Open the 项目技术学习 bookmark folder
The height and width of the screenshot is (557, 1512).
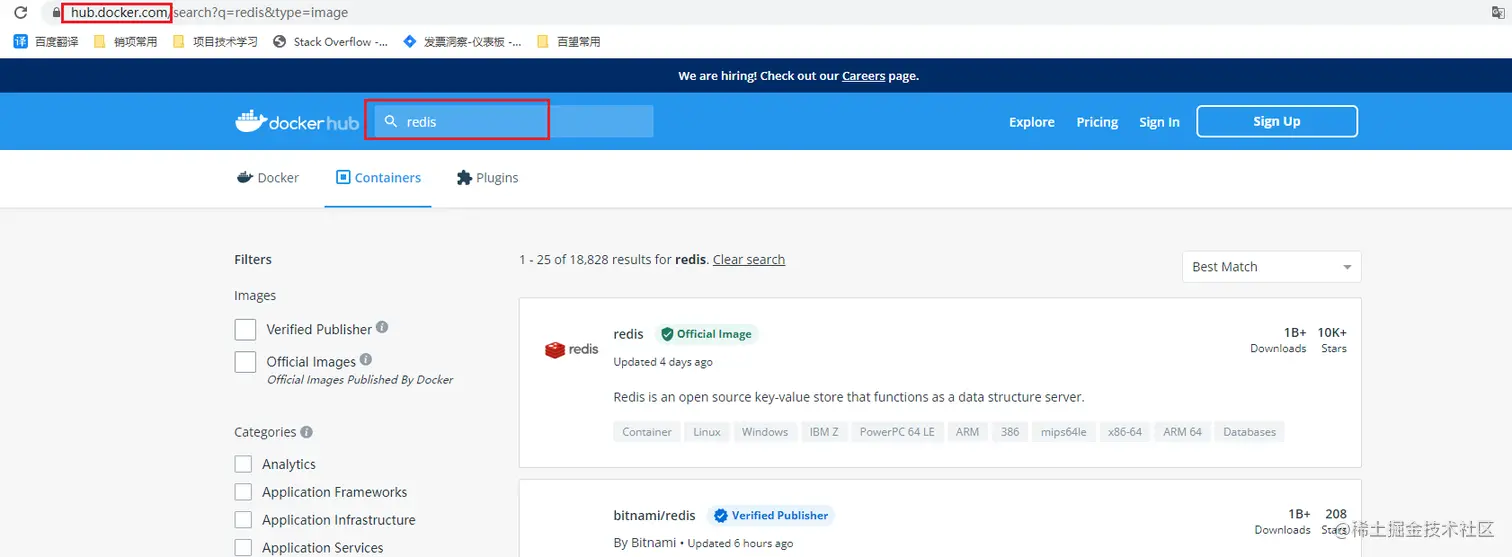pos(215,42)
